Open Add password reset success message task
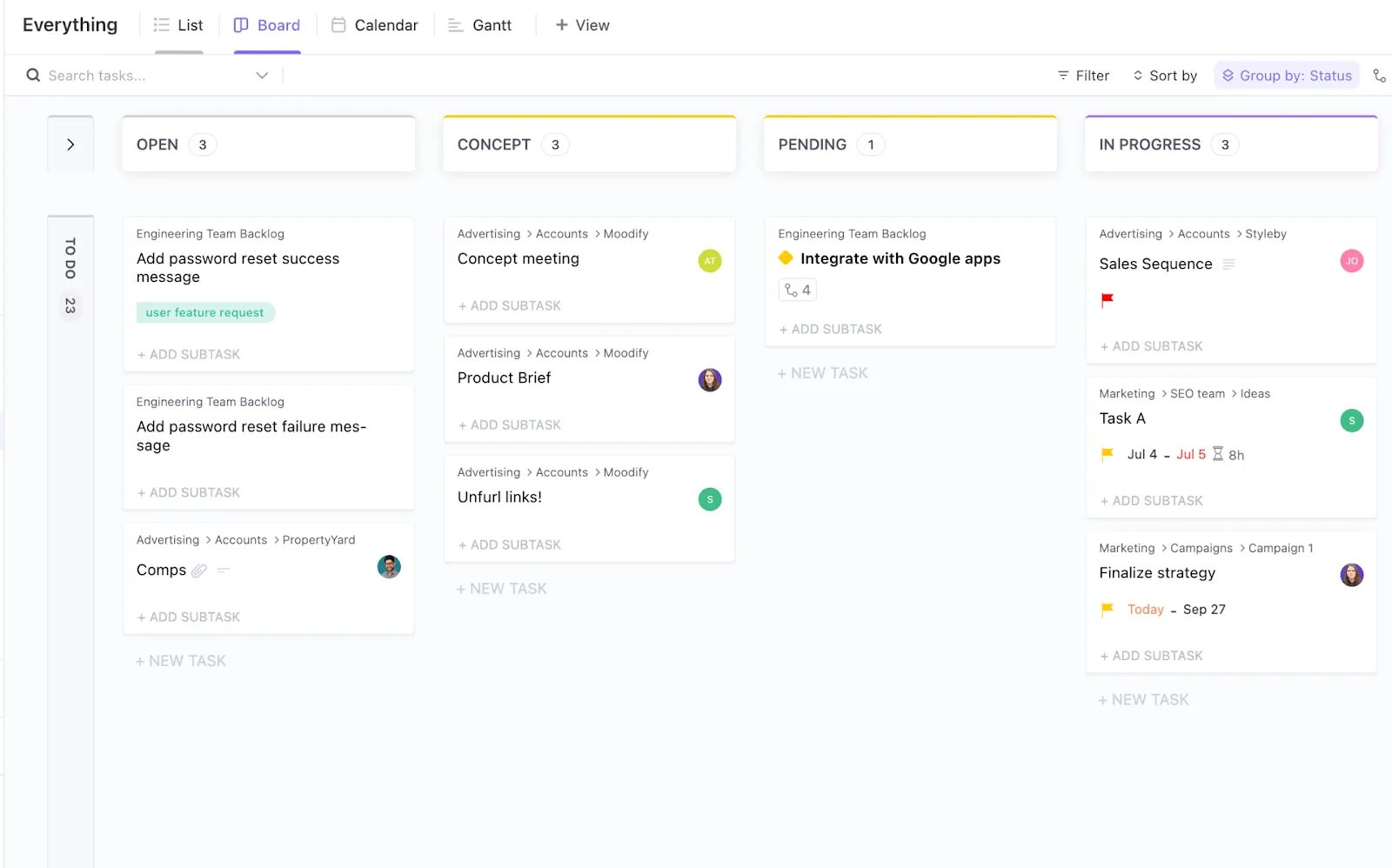 click(x=238, y=268)
